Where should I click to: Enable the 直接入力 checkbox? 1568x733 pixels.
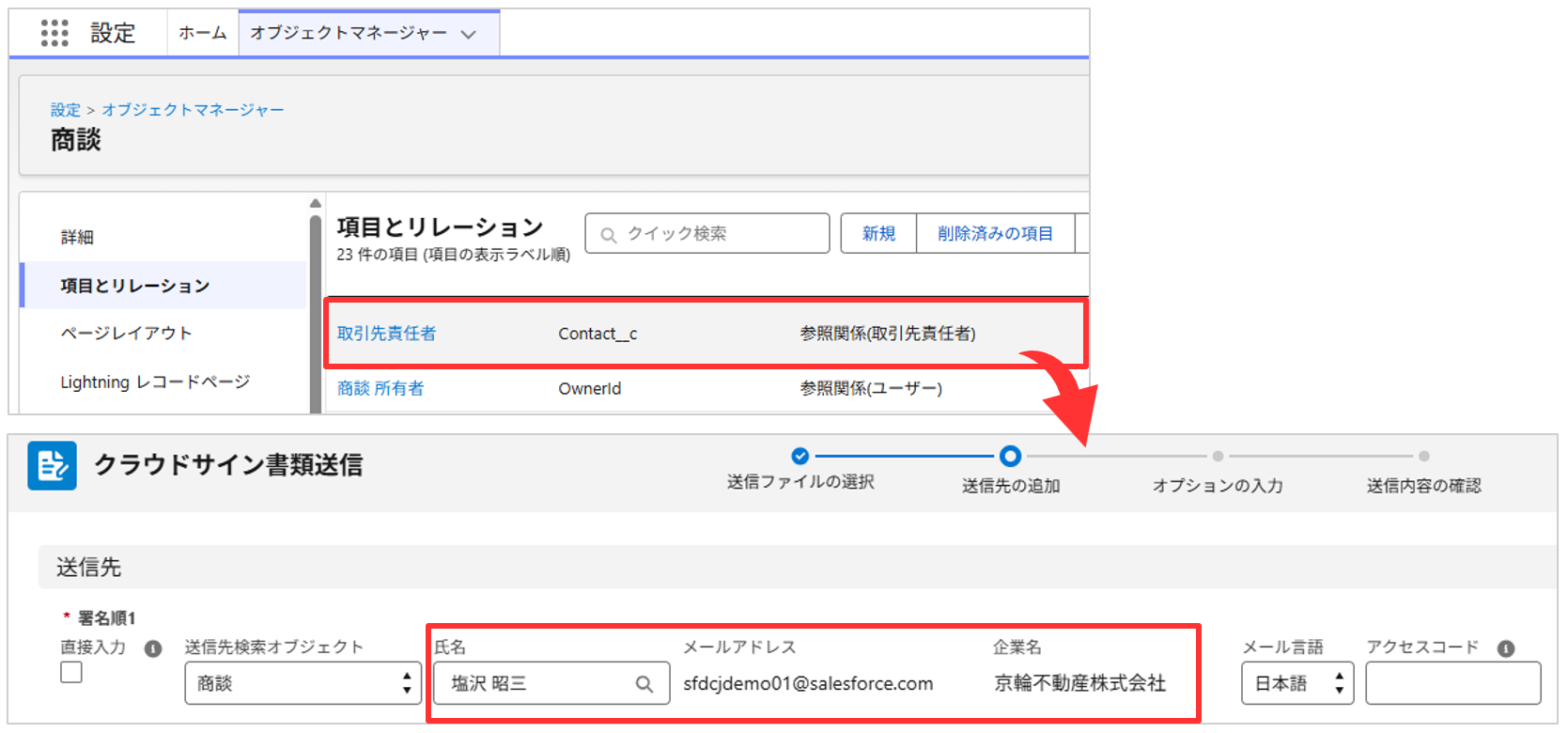(71, 672)
